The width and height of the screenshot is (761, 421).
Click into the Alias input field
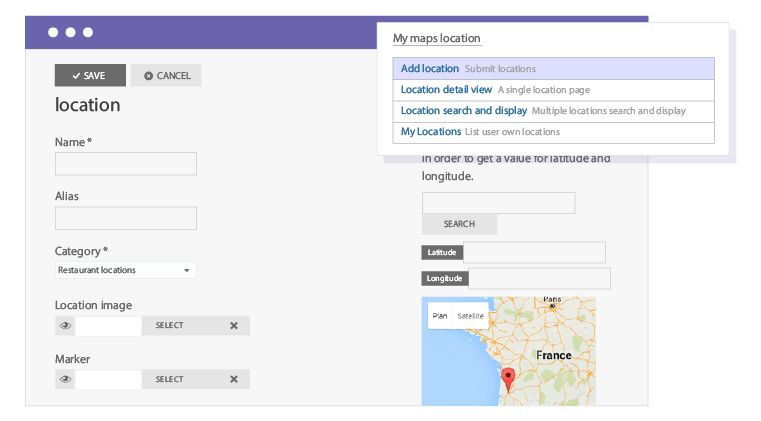[x=126, y=218]
